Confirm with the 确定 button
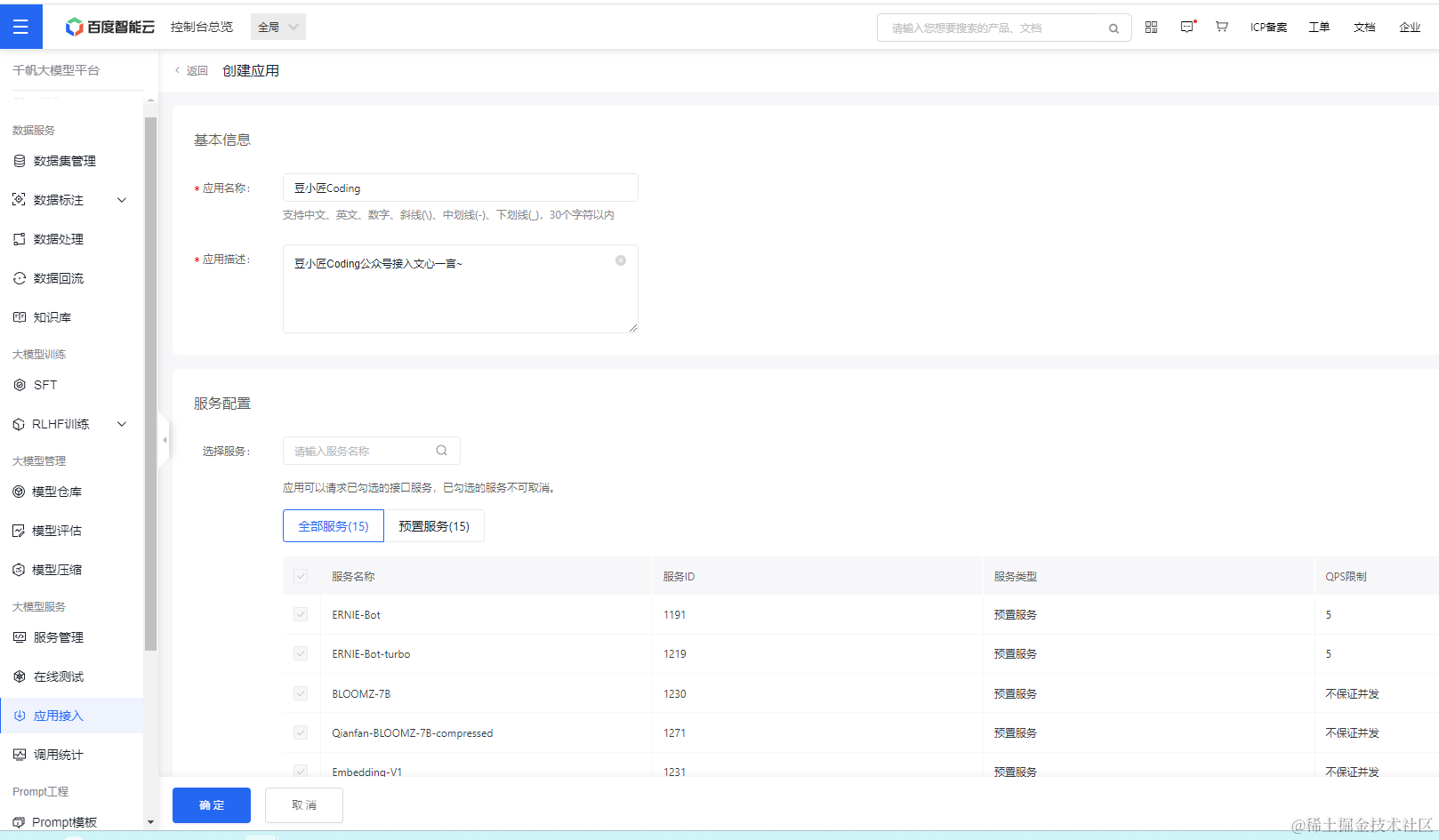The width and height of the screenshot is (1439, 840). (212, 805)
